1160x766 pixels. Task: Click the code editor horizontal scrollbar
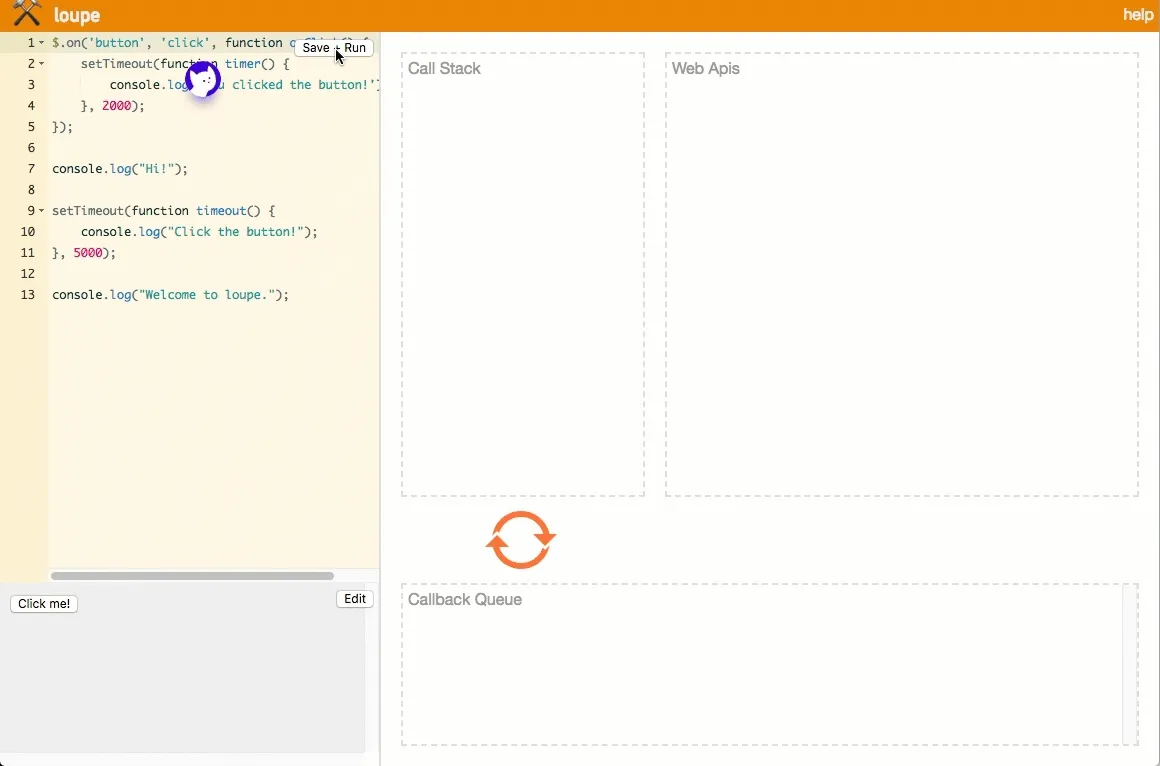coord(192,576)
